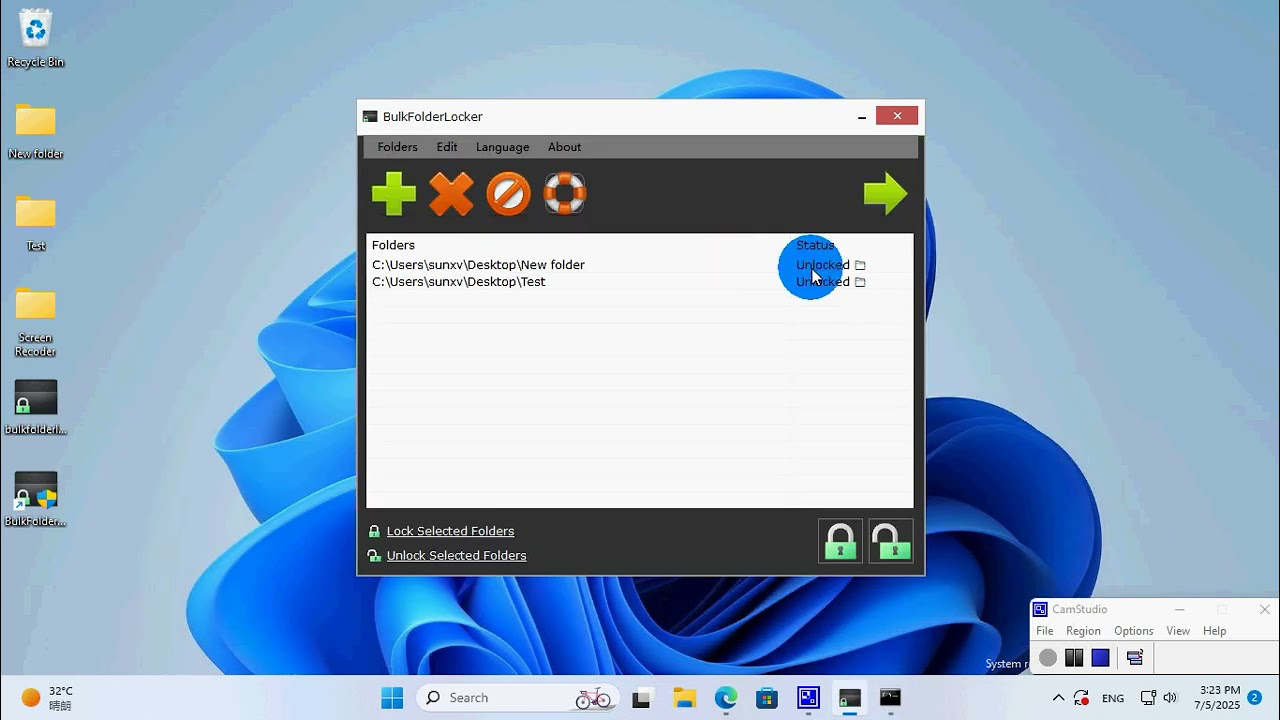Add a folder using the green plus icon
This screenshot has height=720, width=1280.
(393, 193)
